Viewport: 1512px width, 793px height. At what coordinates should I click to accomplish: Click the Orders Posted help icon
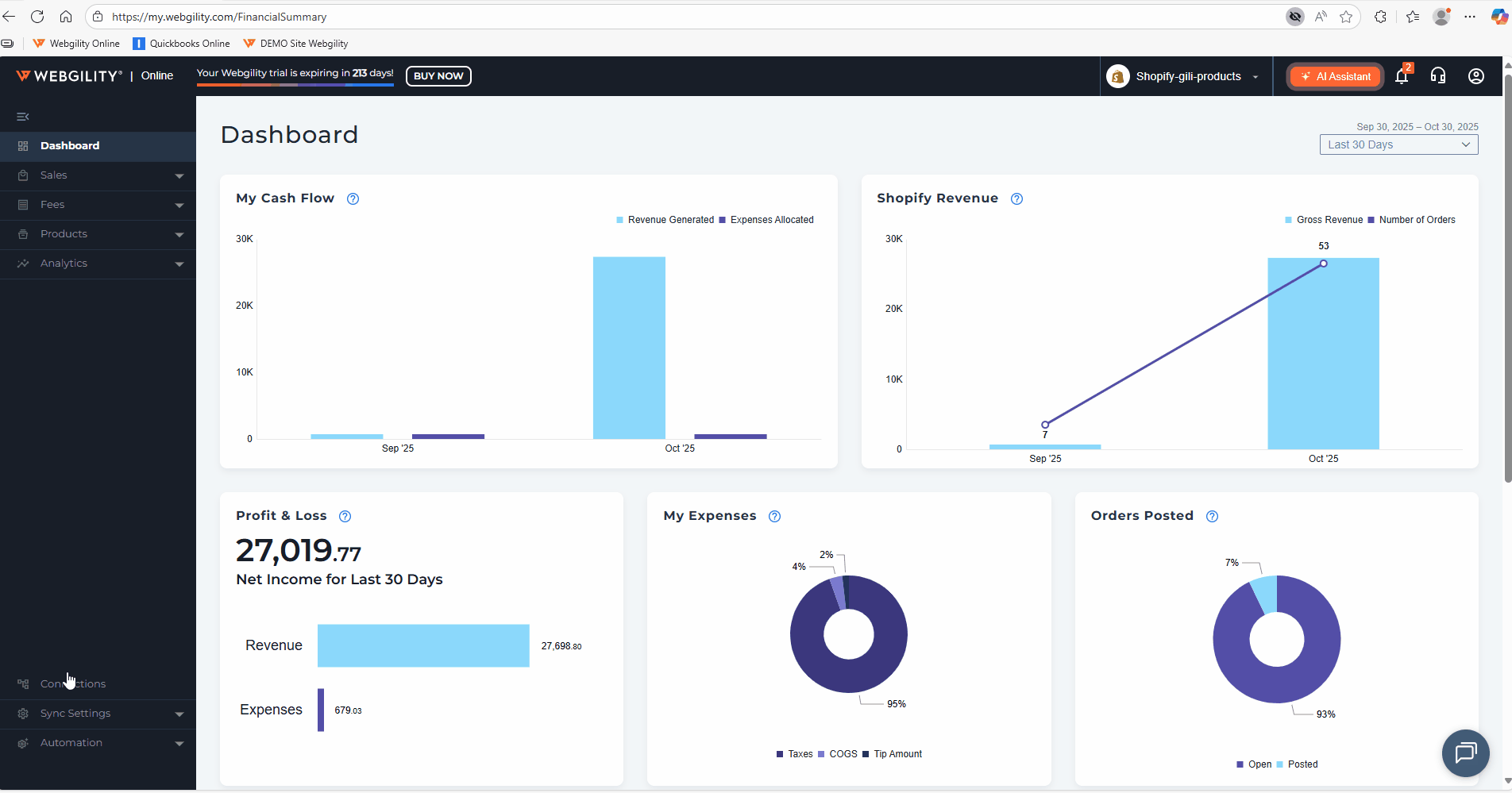1212,517
